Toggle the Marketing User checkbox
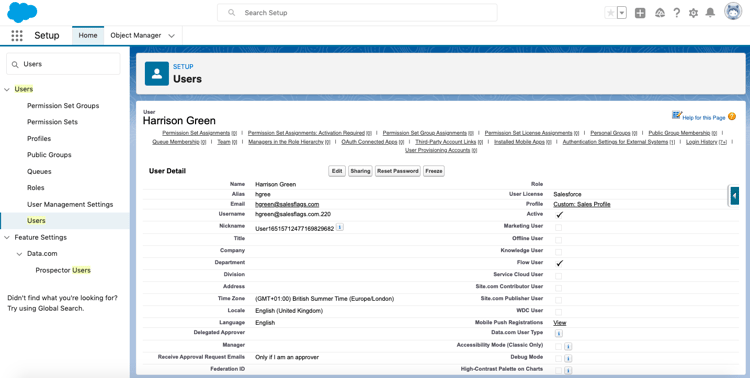The height and width of the screenshot is (378, 750). point(559,228)
